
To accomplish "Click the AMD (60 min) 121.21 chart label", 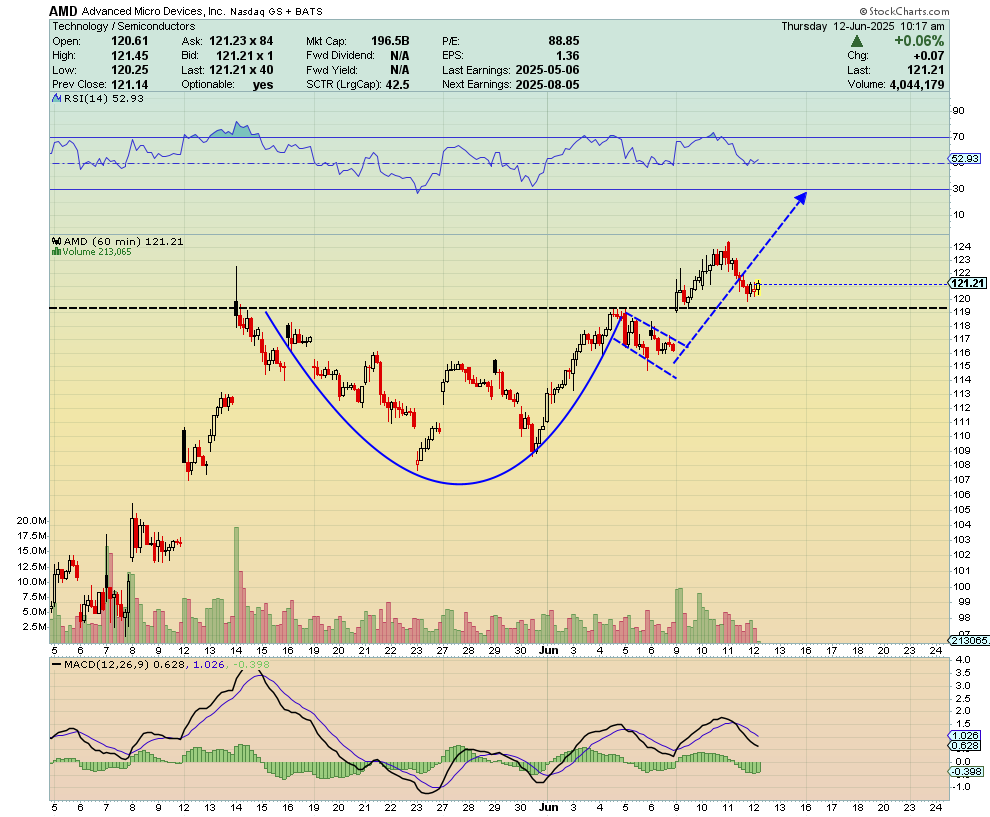I will coord(123,241).
